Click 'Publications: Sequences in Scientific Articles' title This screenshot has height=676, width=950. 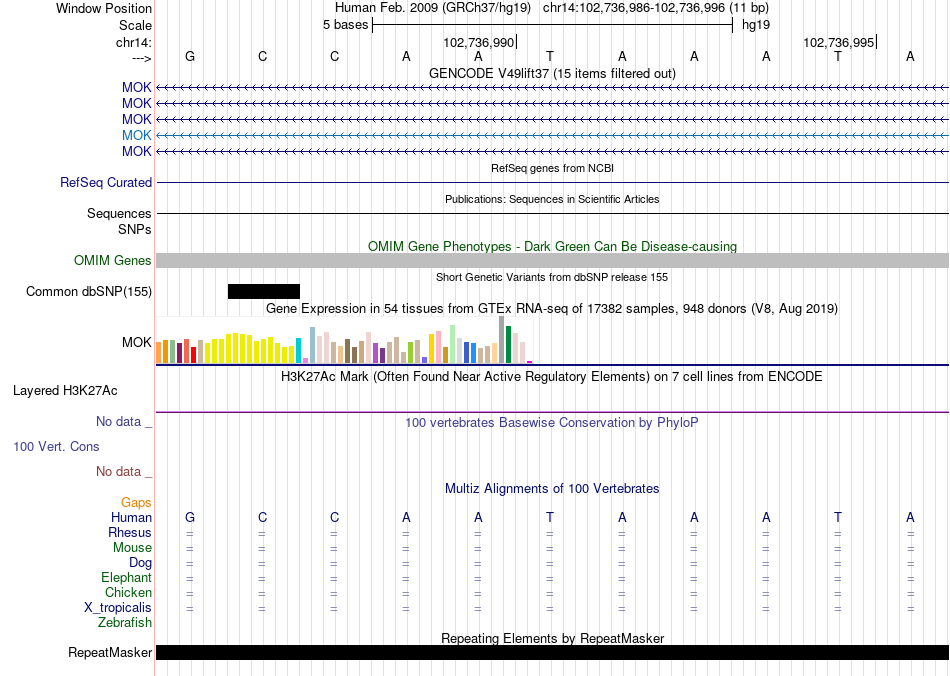(552, 199)
